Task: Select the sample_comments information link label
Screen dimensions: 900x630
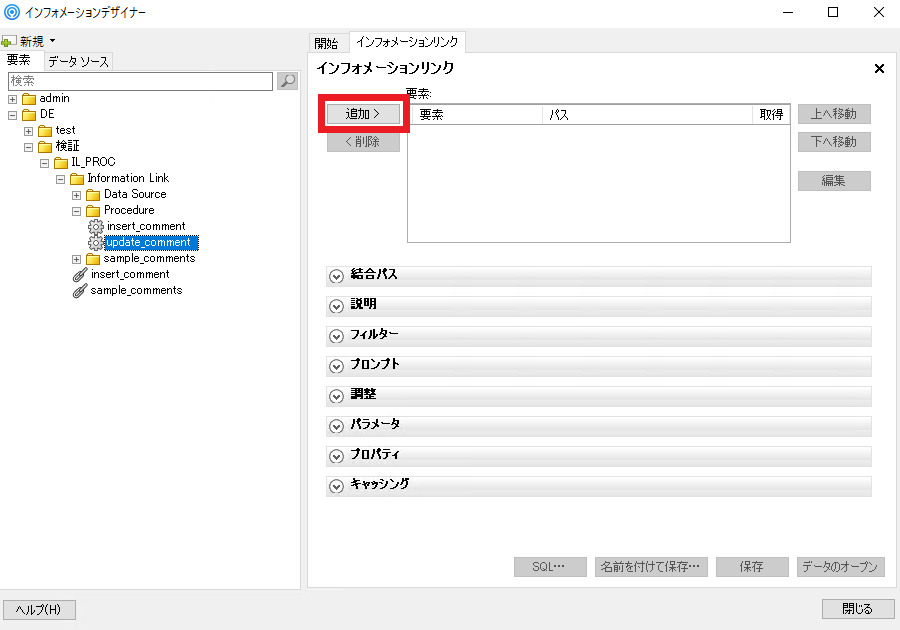Action: [136, 291]
